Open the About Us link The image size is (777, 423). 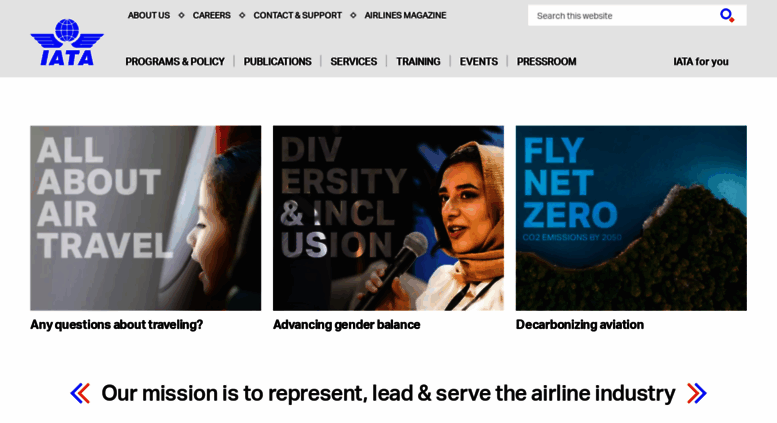[149, 15]
